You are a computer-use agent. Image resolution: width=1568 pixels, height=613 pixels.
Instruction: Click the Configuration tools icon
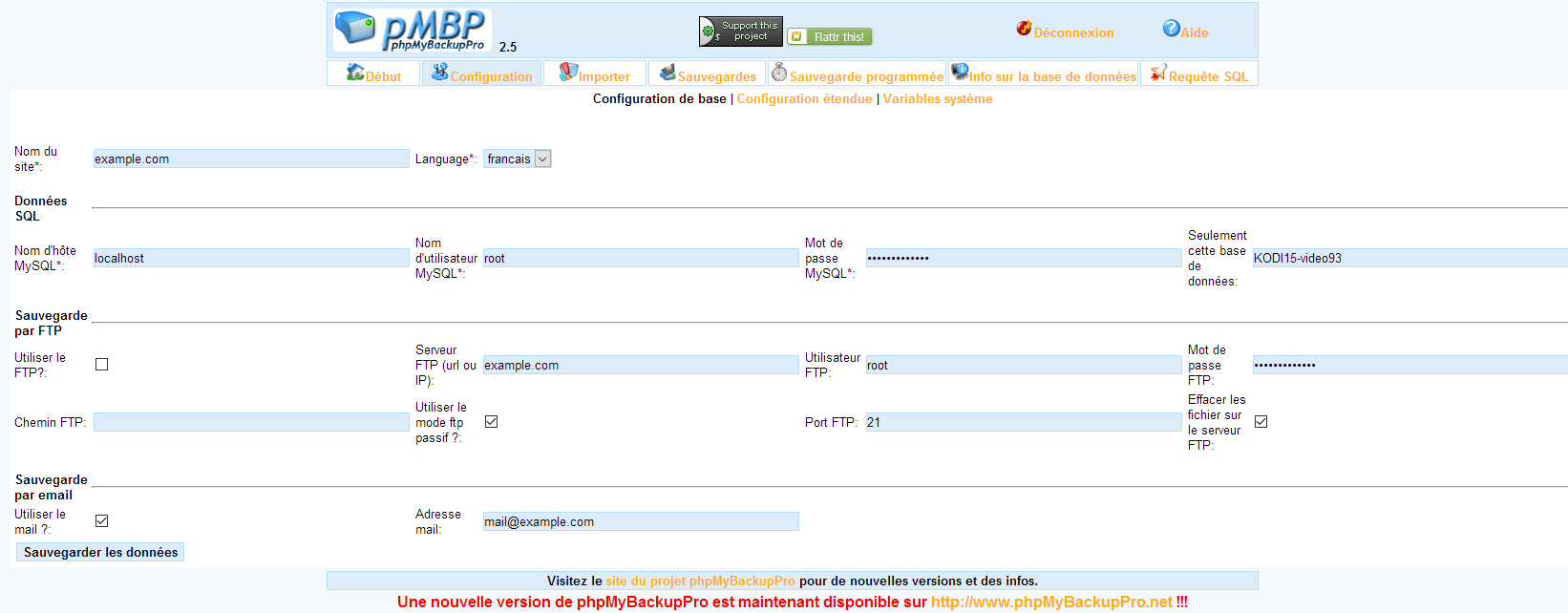pyautogui.click(x=440, y=72)
